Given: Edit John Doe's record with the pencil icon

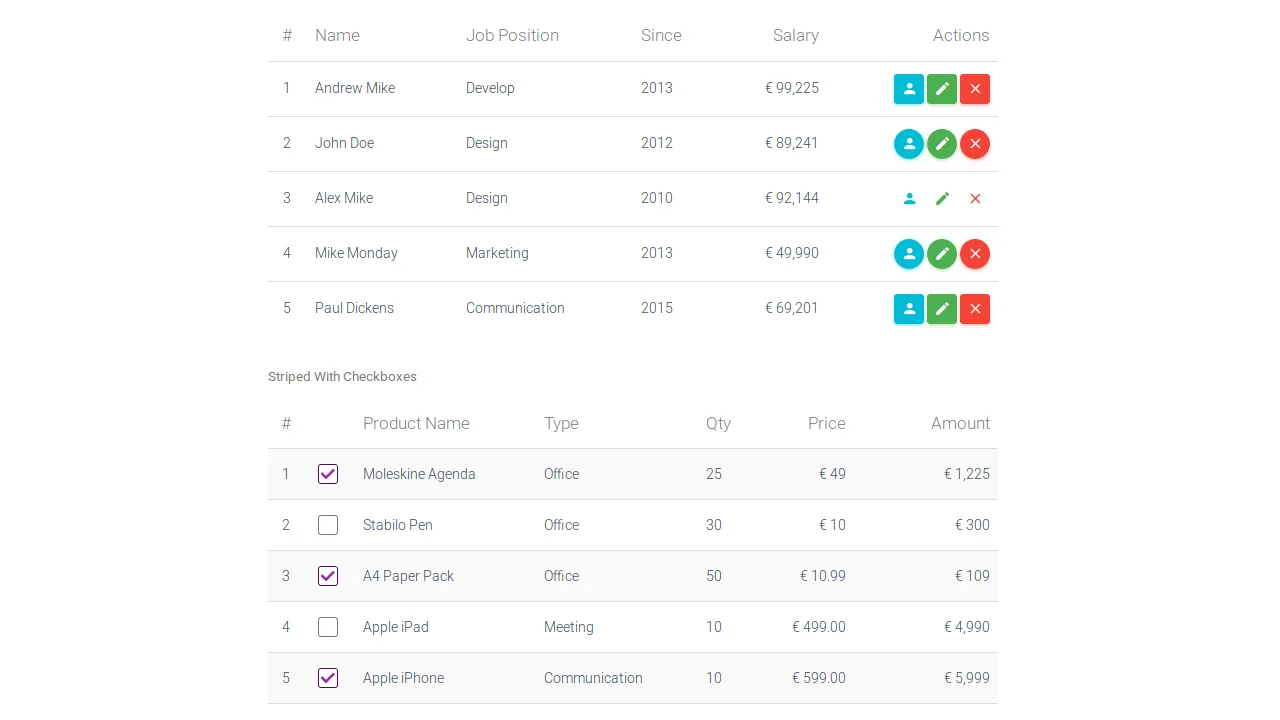Looking at the screenshot, I should coord(941,144).
